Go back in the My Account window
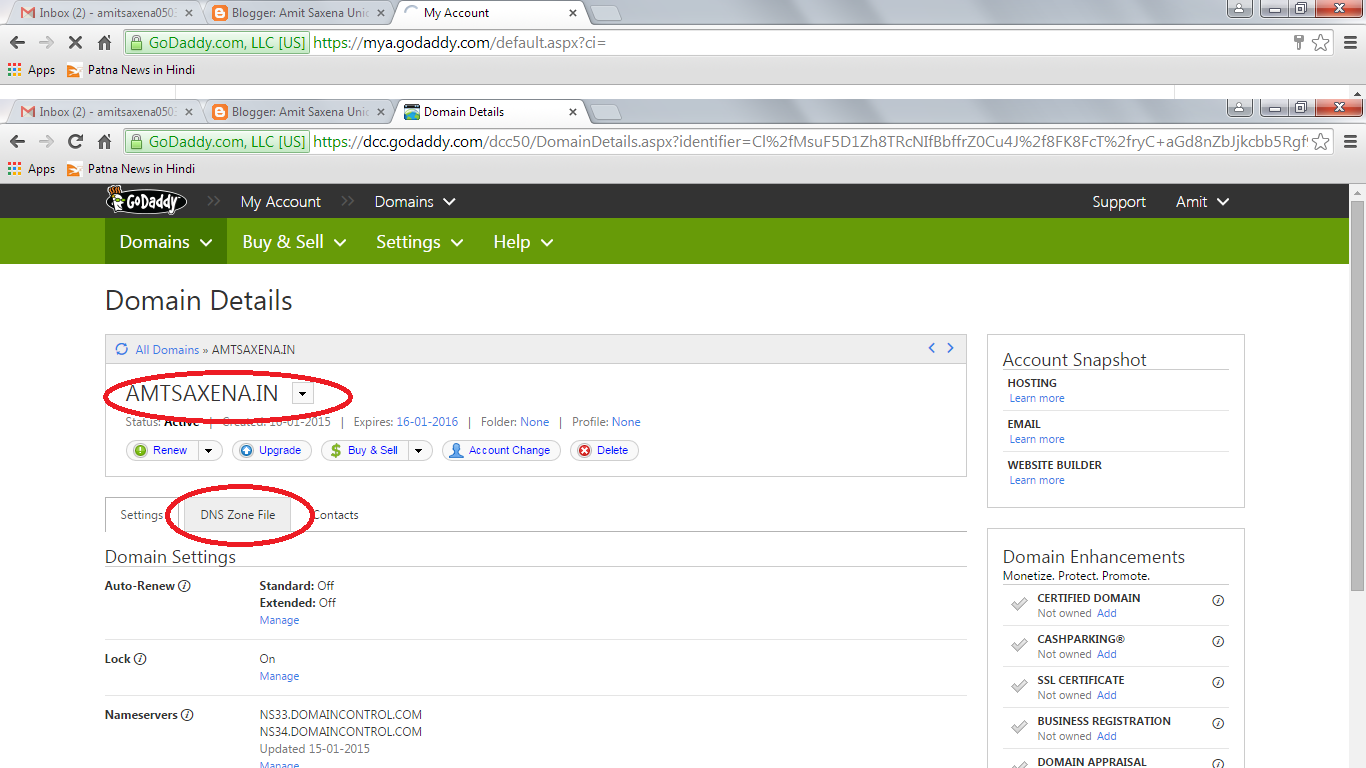The width and height of the screenshot is (1366, 768). tap(17, 42)
